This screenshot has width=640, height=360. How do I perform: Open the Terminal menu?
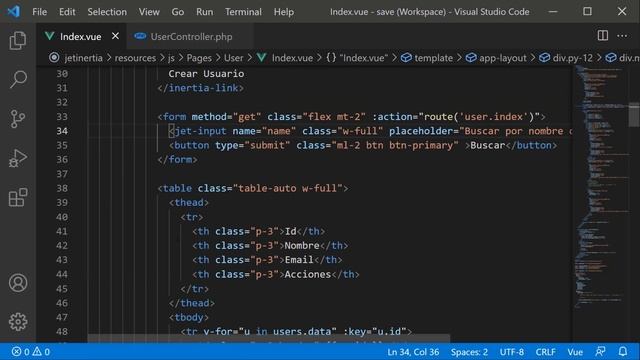point(243,12)
